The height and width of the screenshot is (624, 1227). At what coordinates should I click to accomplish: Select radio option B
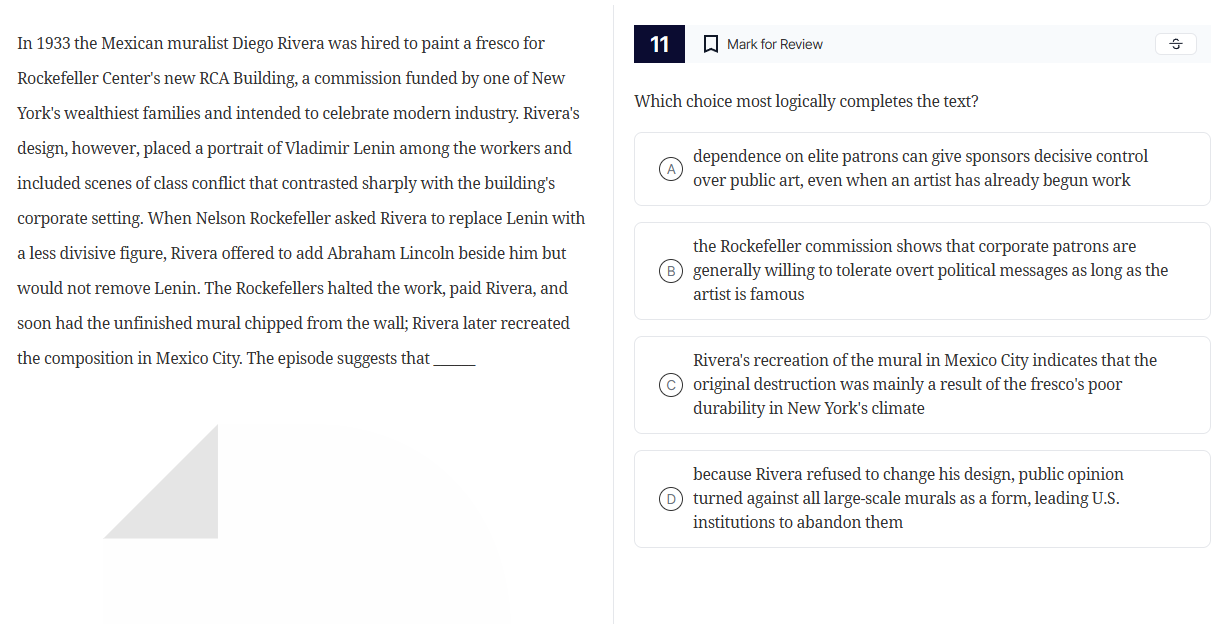pyautogui.click(x=673, y=271)
